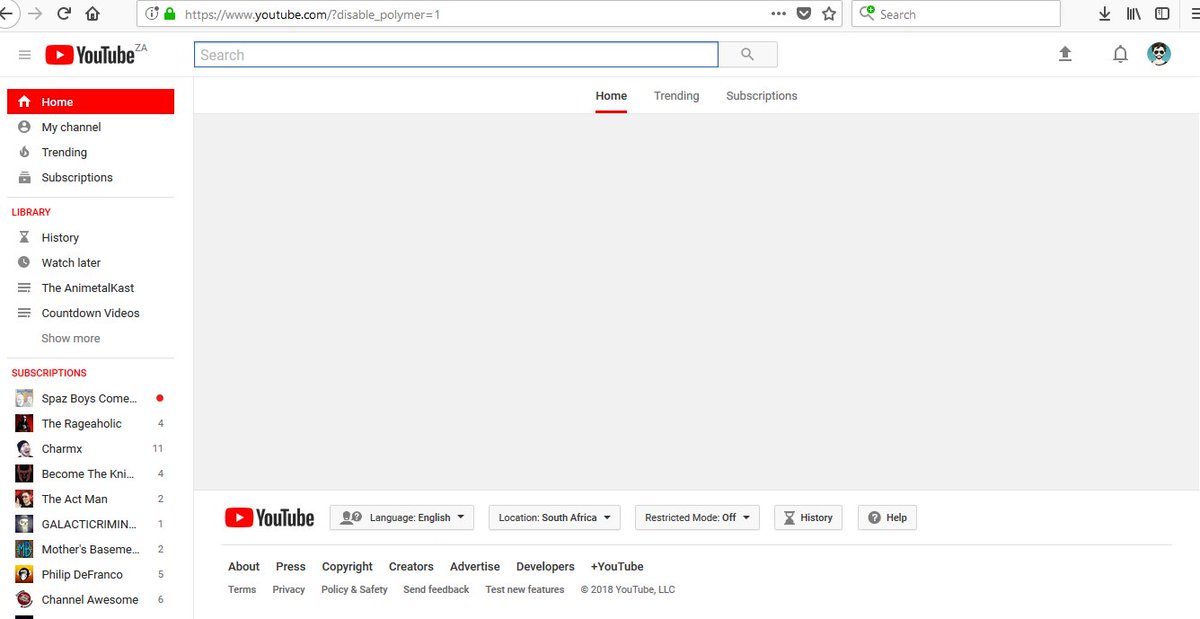Open the Language: English dropdown
Screen dimensions: 1200x619
point(402,517)
